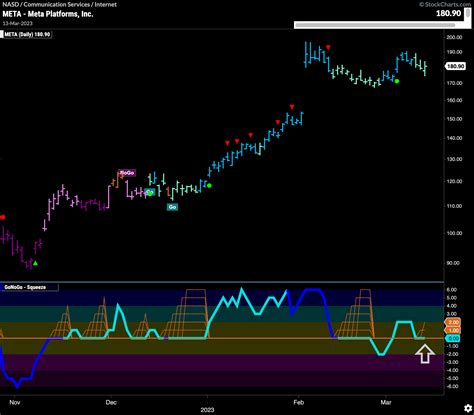Click the 200.00 price axis label
Image resolution: width=474 pixels, height=415 pixels.
click(x=454, y=37)
